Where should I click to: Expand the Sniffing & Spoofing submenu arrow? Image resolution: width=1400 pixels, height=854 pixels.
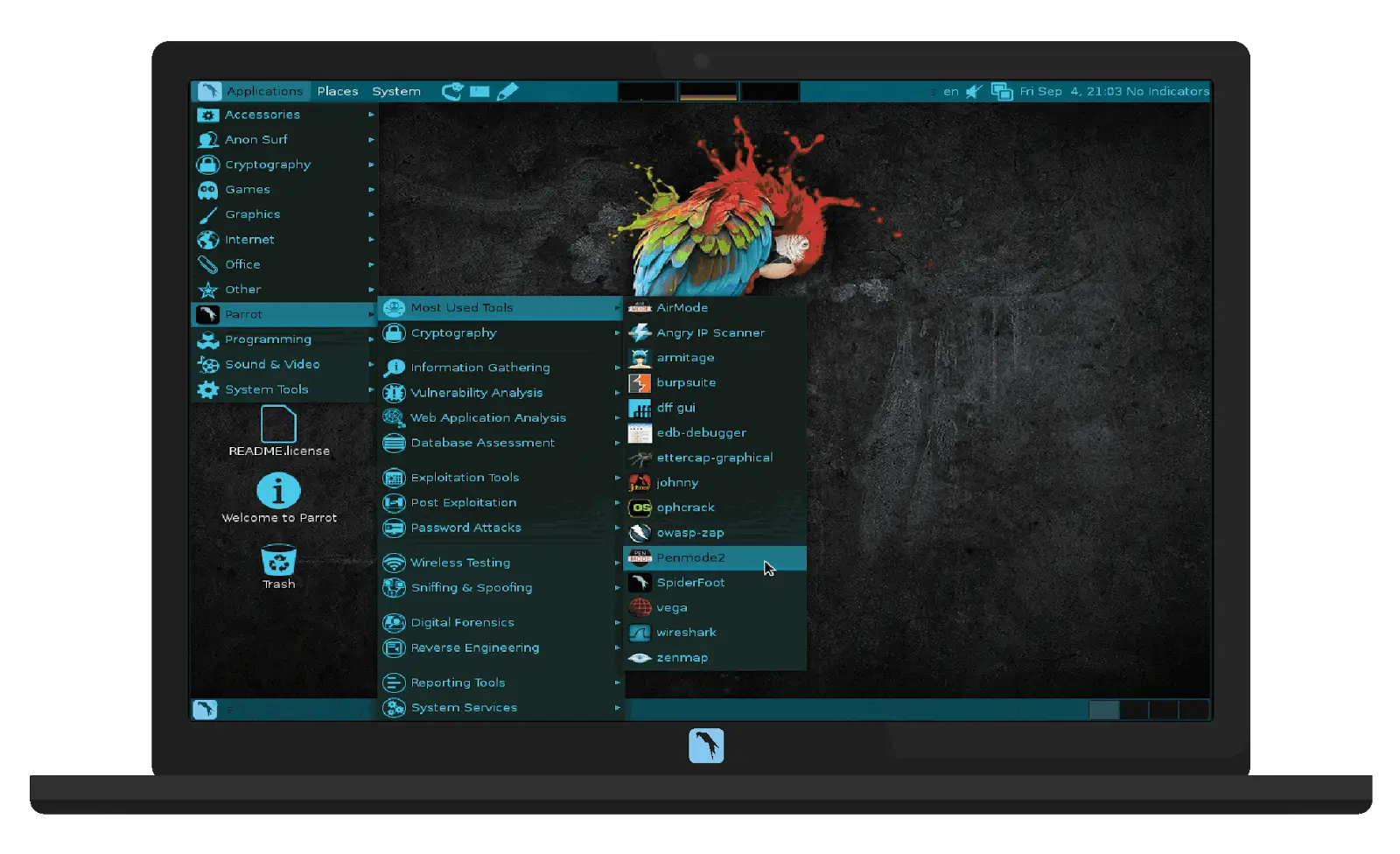point(617,588)
